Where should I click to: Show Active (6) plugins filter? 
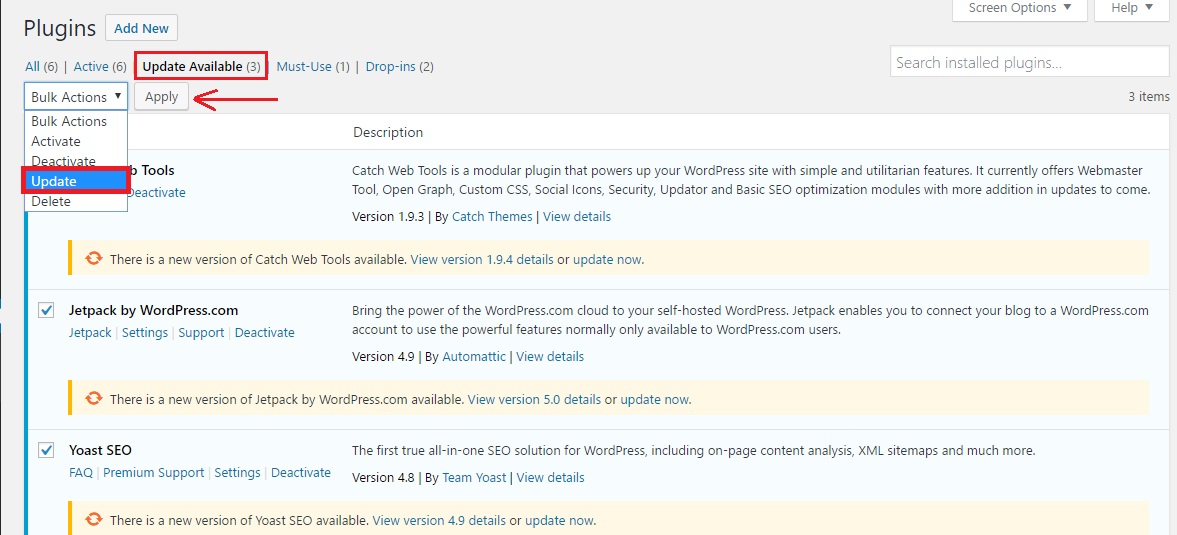(x=100, y=67)
